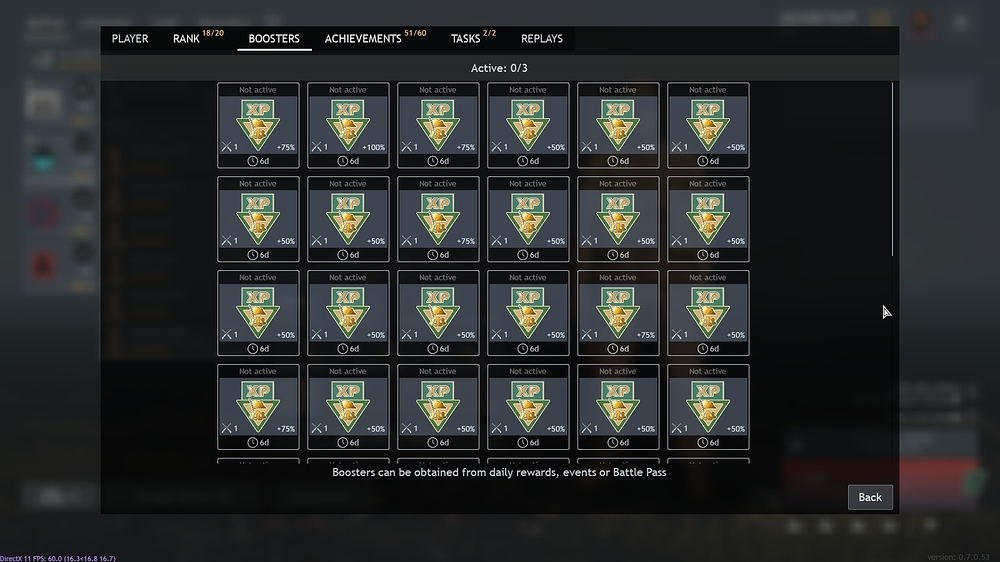Viewport: 1000px width, 562px height.
Task: Choose the +75% booster starting the fourth row
Action: click(258, 406)
